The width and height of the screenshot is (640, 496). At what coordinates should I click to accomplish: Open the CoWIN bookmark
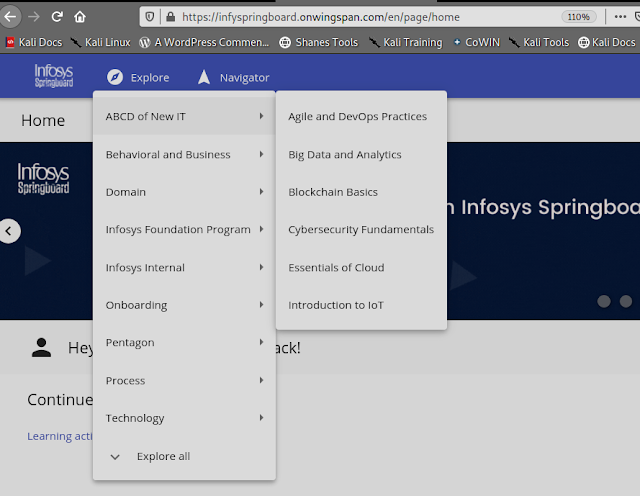(x=476, y=42)
